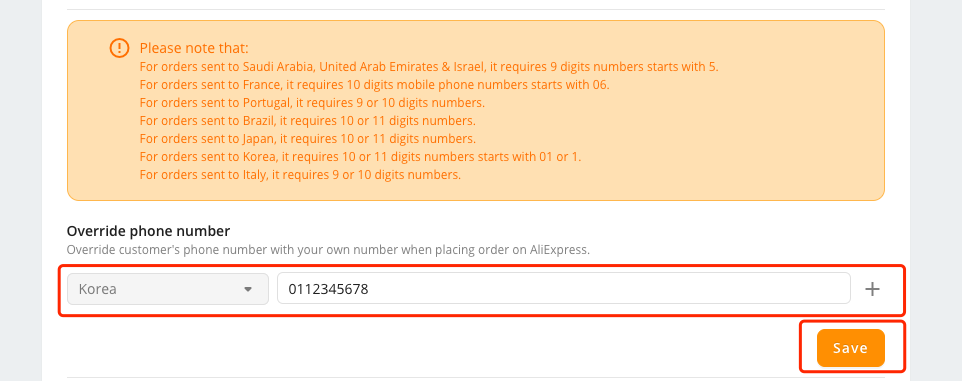Focus the phone number field showing 0112345678
The image size is (962, 381).
(x=564, y=289)
